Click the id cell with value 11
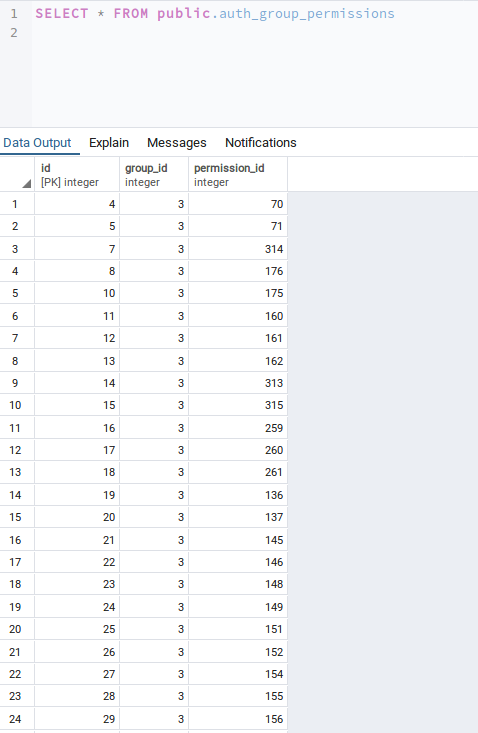The width and height of the screenshot is (478, 733). coord(77,316)
